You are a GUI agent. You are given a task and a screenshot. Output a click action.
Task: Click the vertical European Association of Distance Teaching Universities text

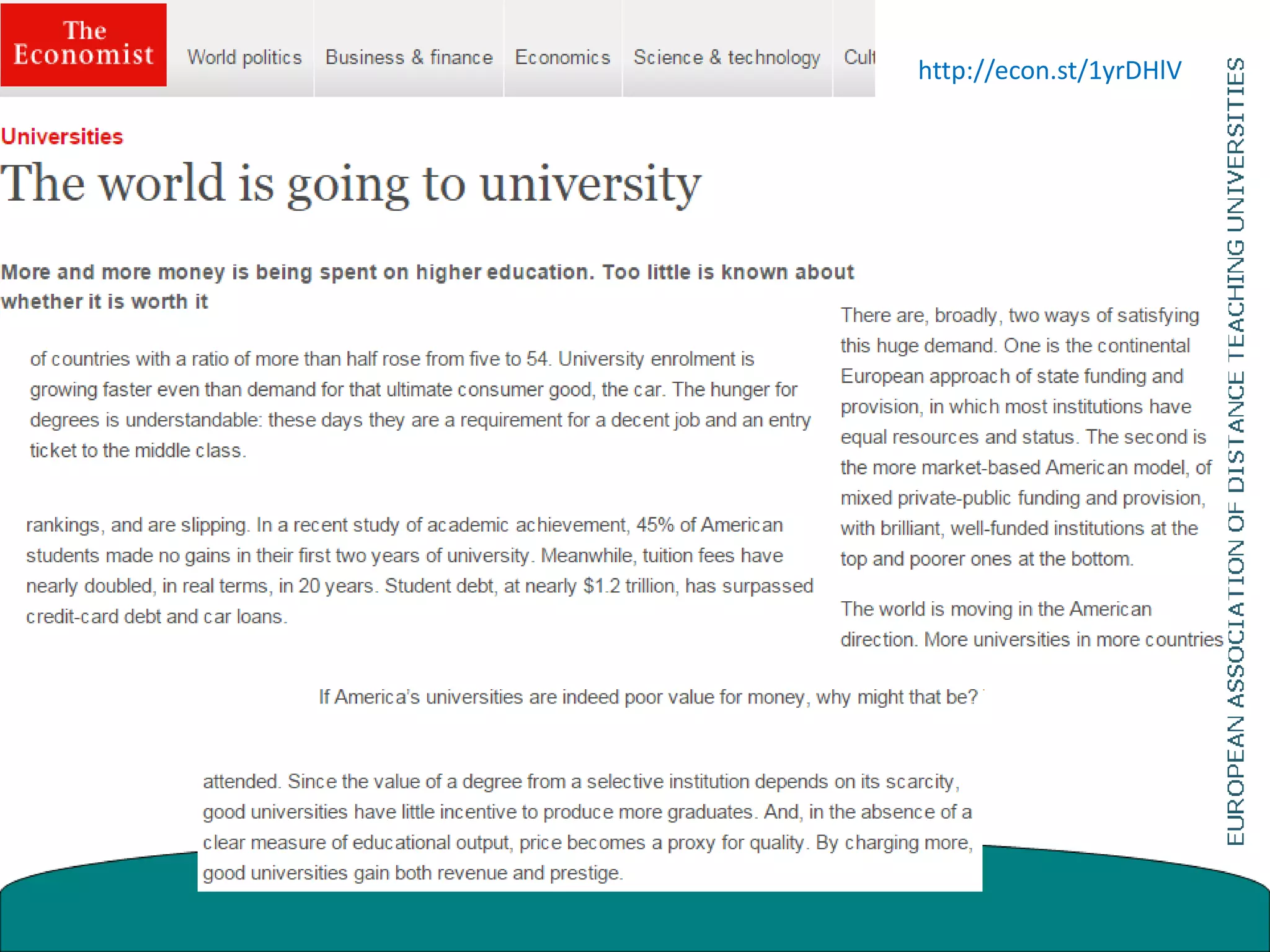pos(1235,451)
